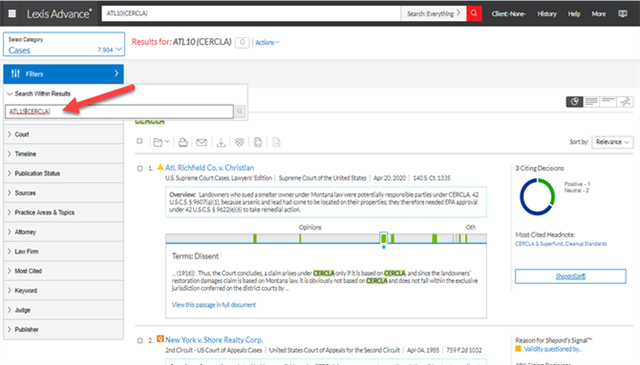Tick the select-all results checkbox
Screen dimensions: 640x365
click(x=140, y=141)
